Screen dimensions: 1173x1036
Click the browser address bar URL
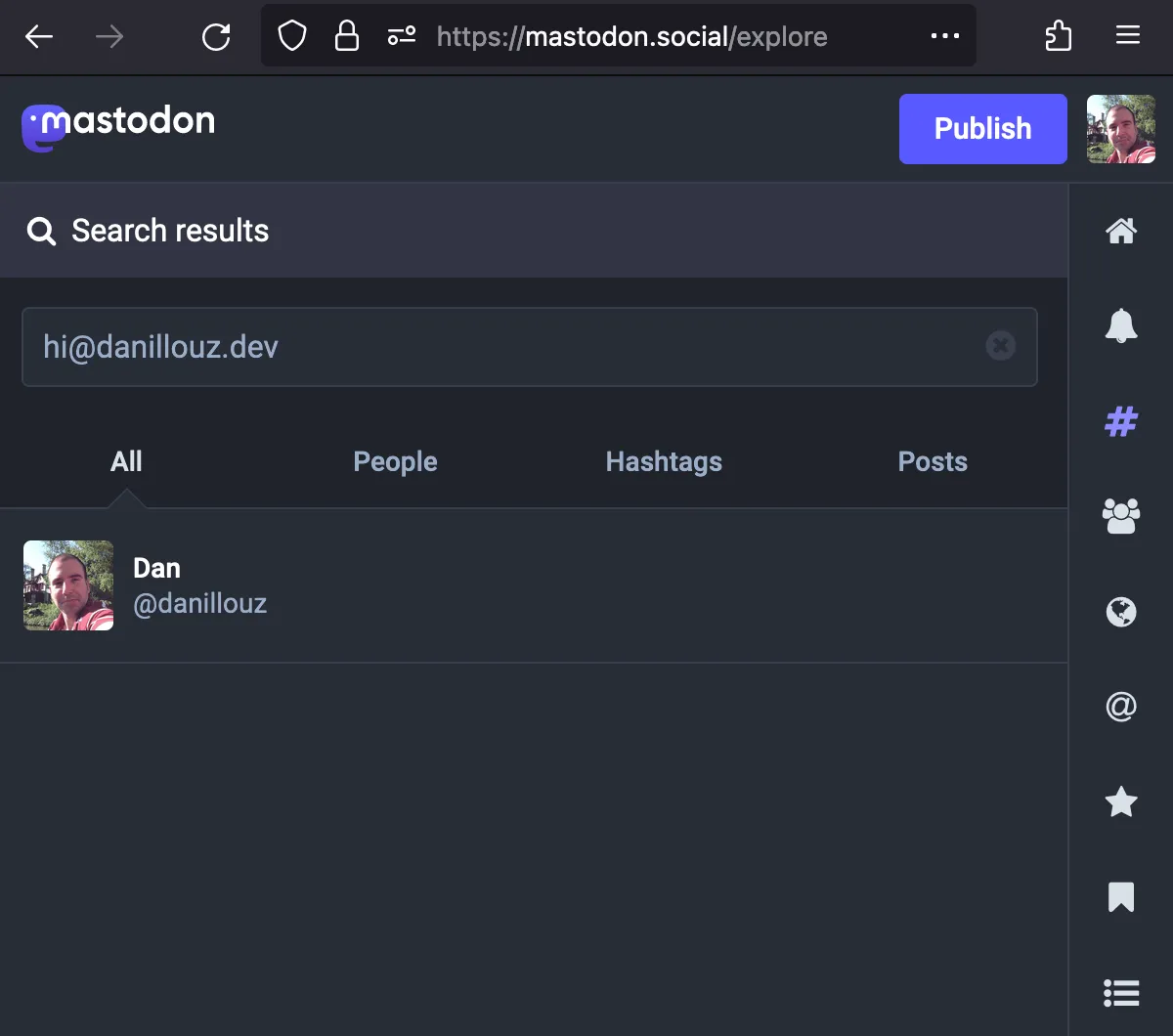coord(631,37)
